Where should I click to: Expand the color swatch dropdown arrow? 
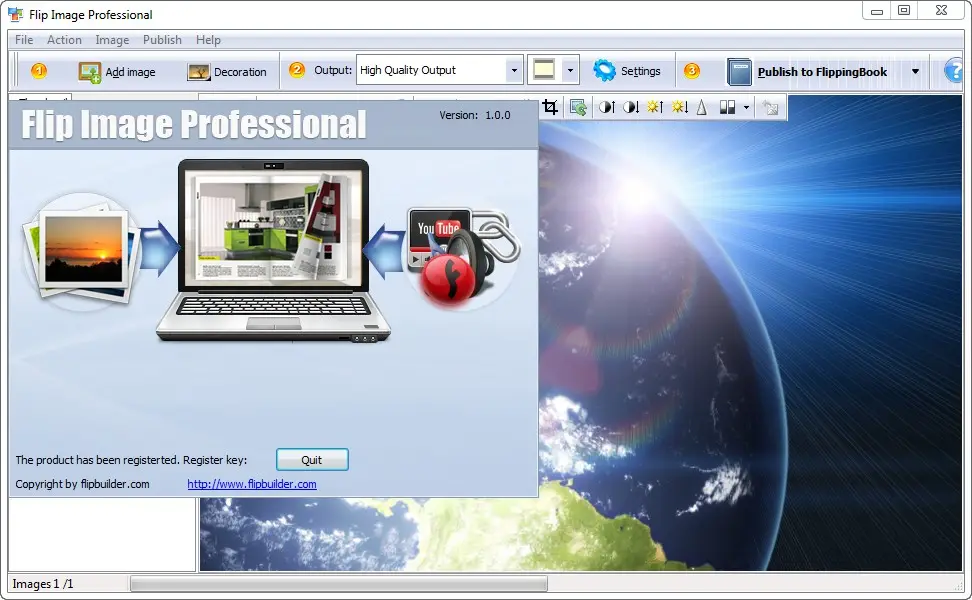click(570, 70)
